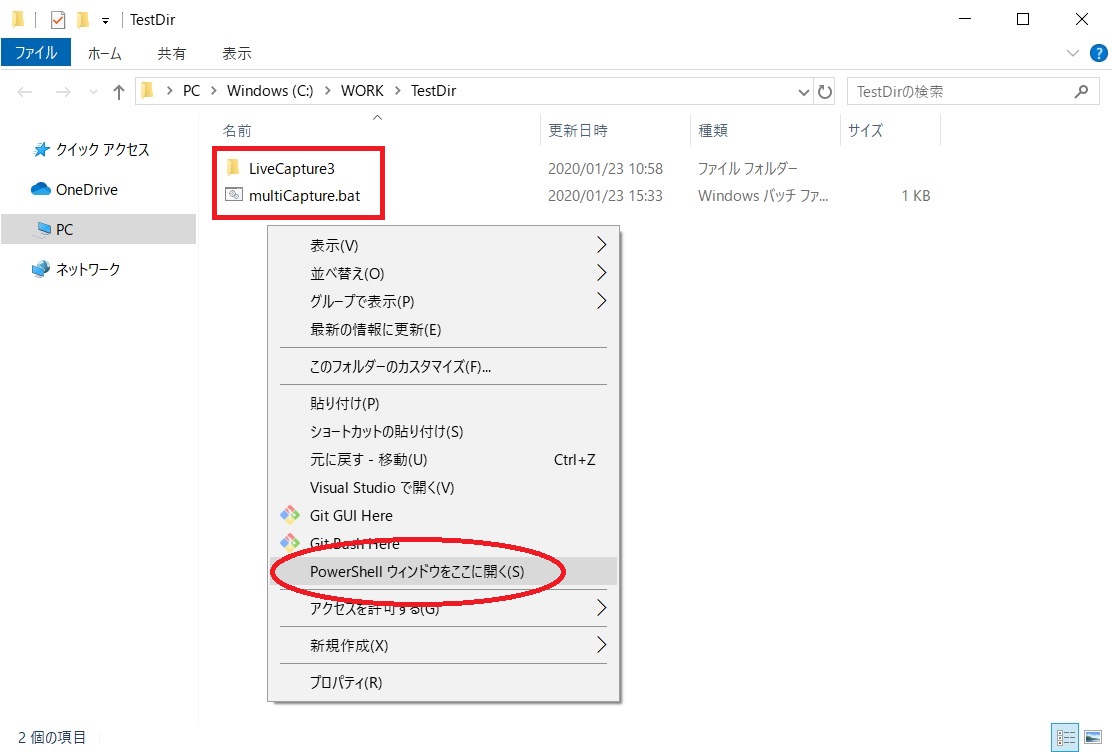The width and height of the screenshot is (1112, 752).
Task: Open the 新規作成(X) submenu
Action: click(443, 646)
